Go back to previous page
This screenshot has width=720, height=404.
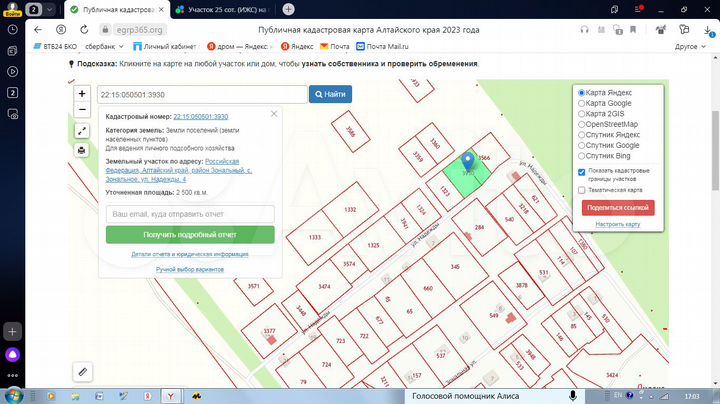coord(38,30)
